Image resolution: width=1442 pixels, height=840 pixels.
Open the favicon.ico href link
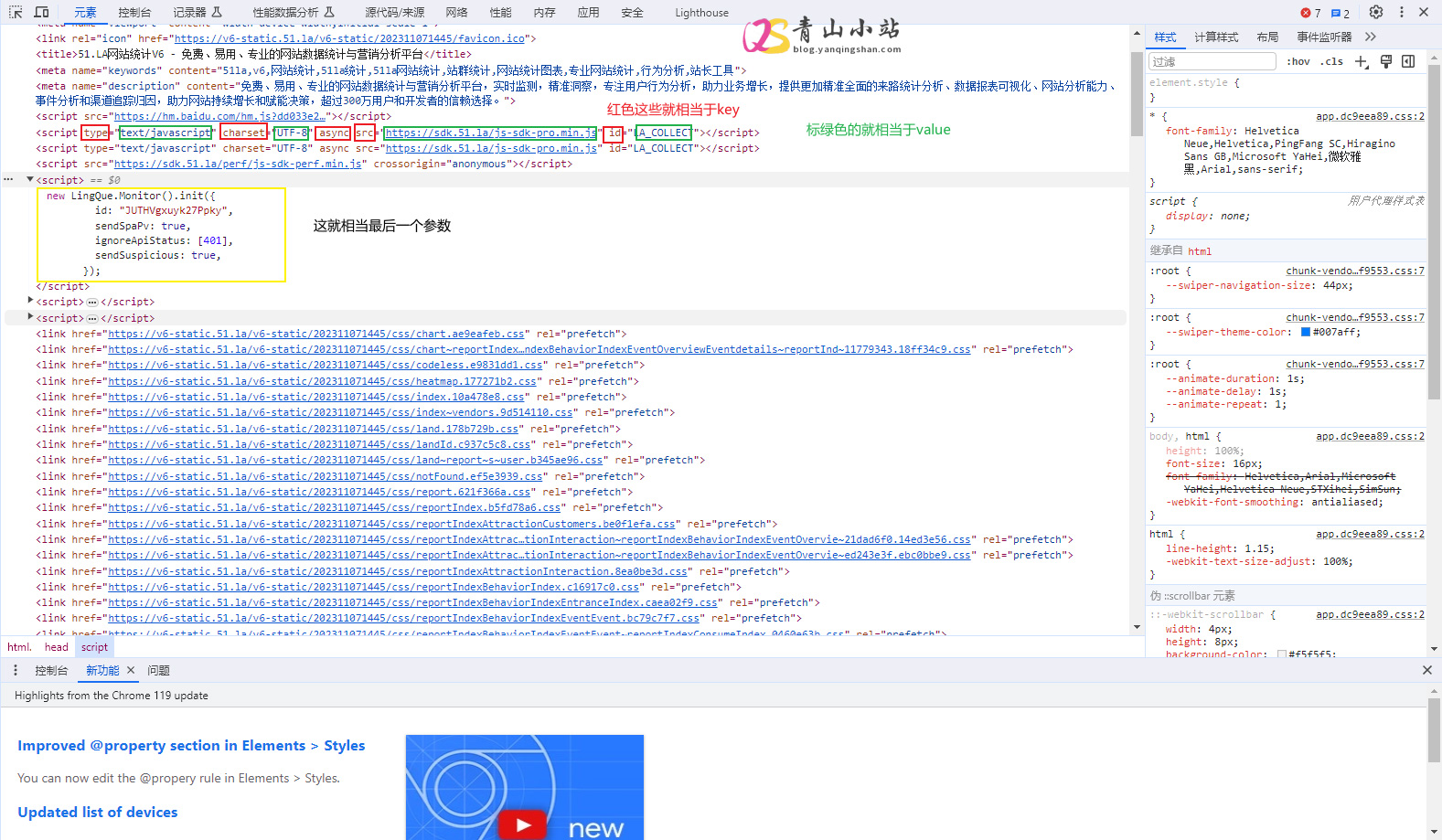pyautogui.click(x=349, y=38)
